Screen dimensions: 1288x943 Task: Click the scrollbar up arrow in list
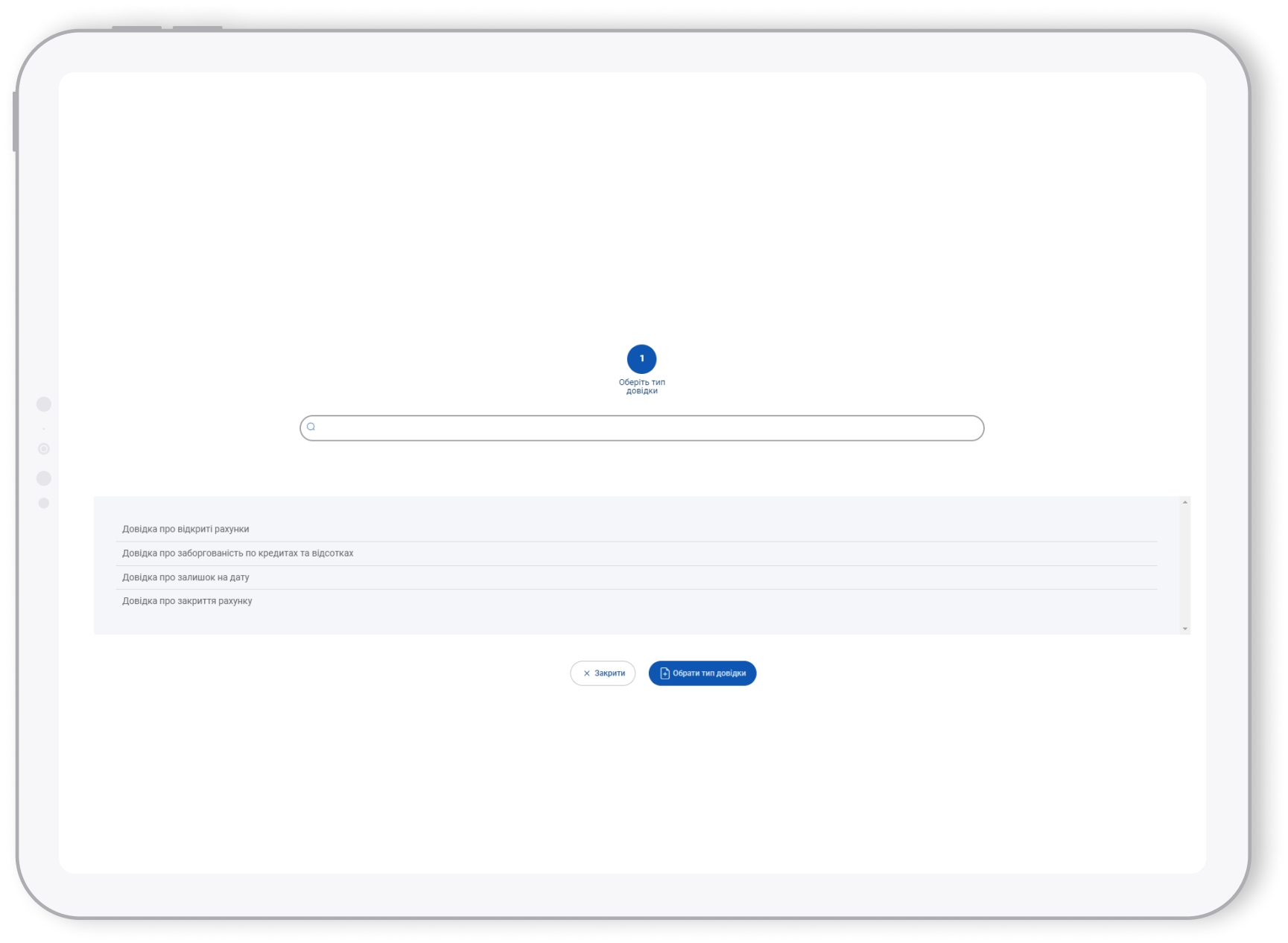click(1184, 503)
